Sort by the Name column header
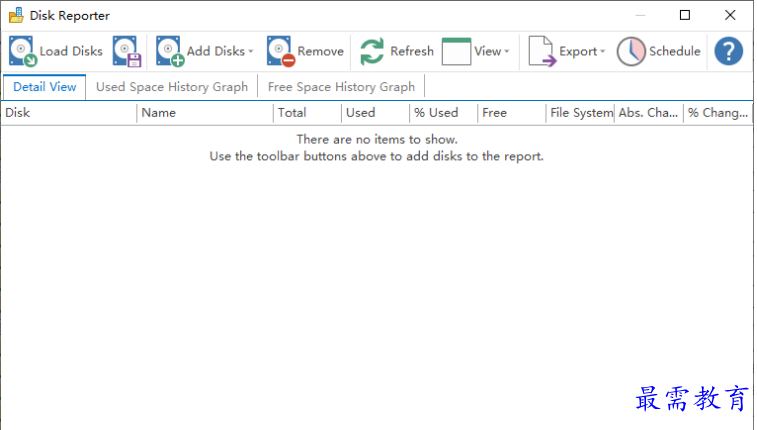 click(205, 113)
